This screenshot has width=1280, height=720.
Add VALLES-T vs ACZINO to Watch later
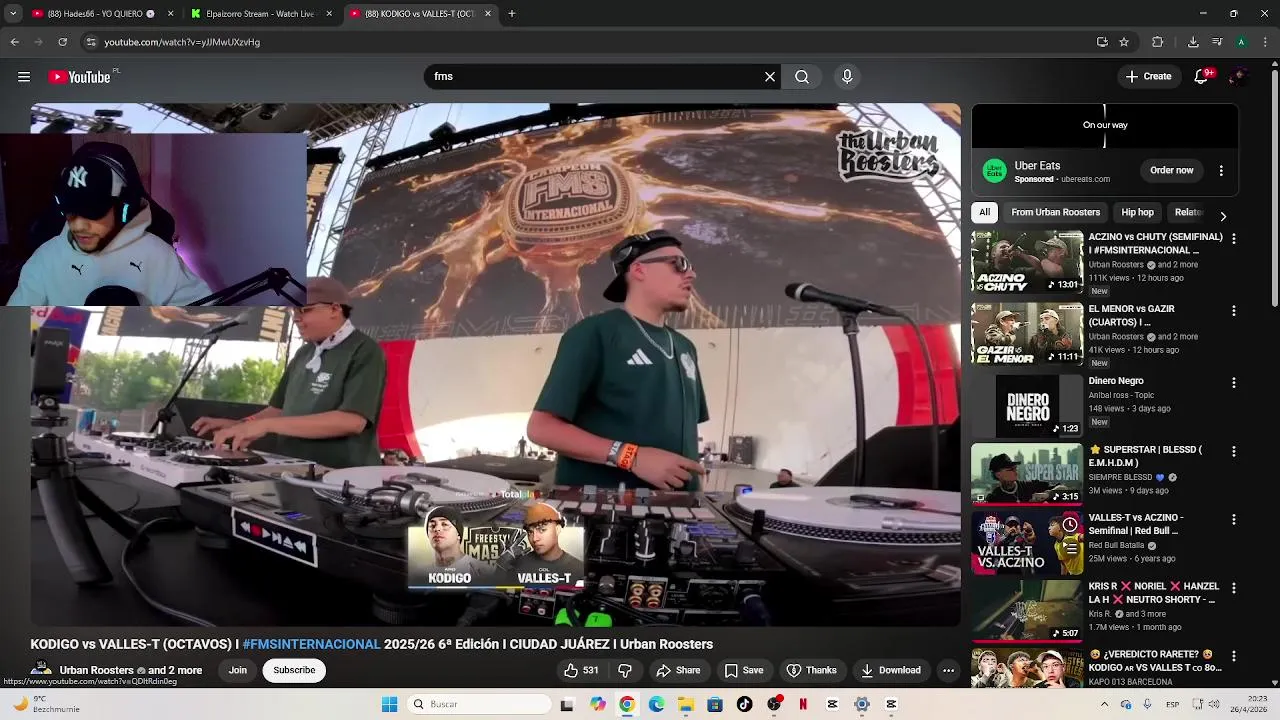(1069, 525)
